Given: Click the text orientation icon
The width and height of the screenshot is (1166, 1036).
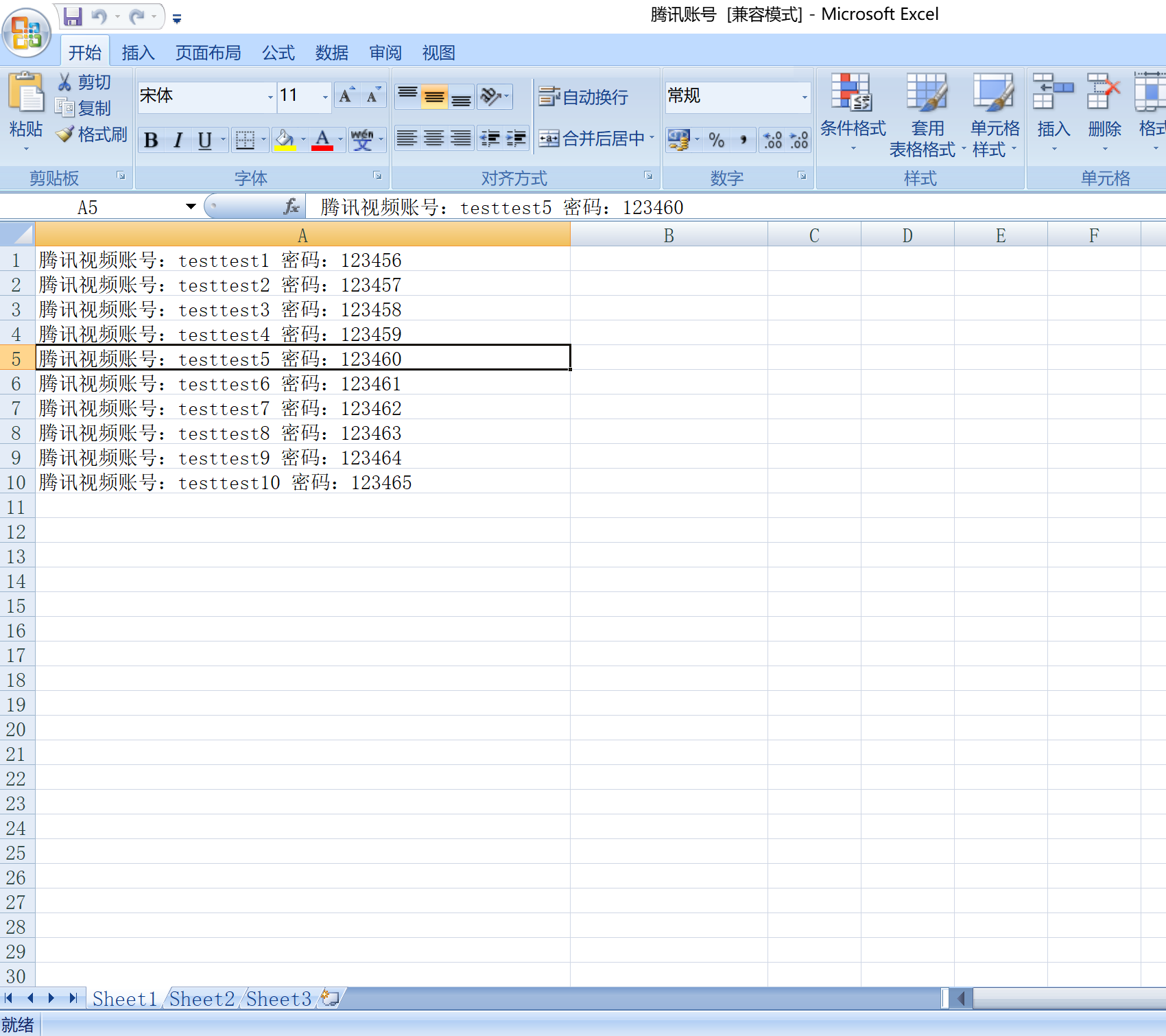Looking at the screenshot, I should point(491,96).
